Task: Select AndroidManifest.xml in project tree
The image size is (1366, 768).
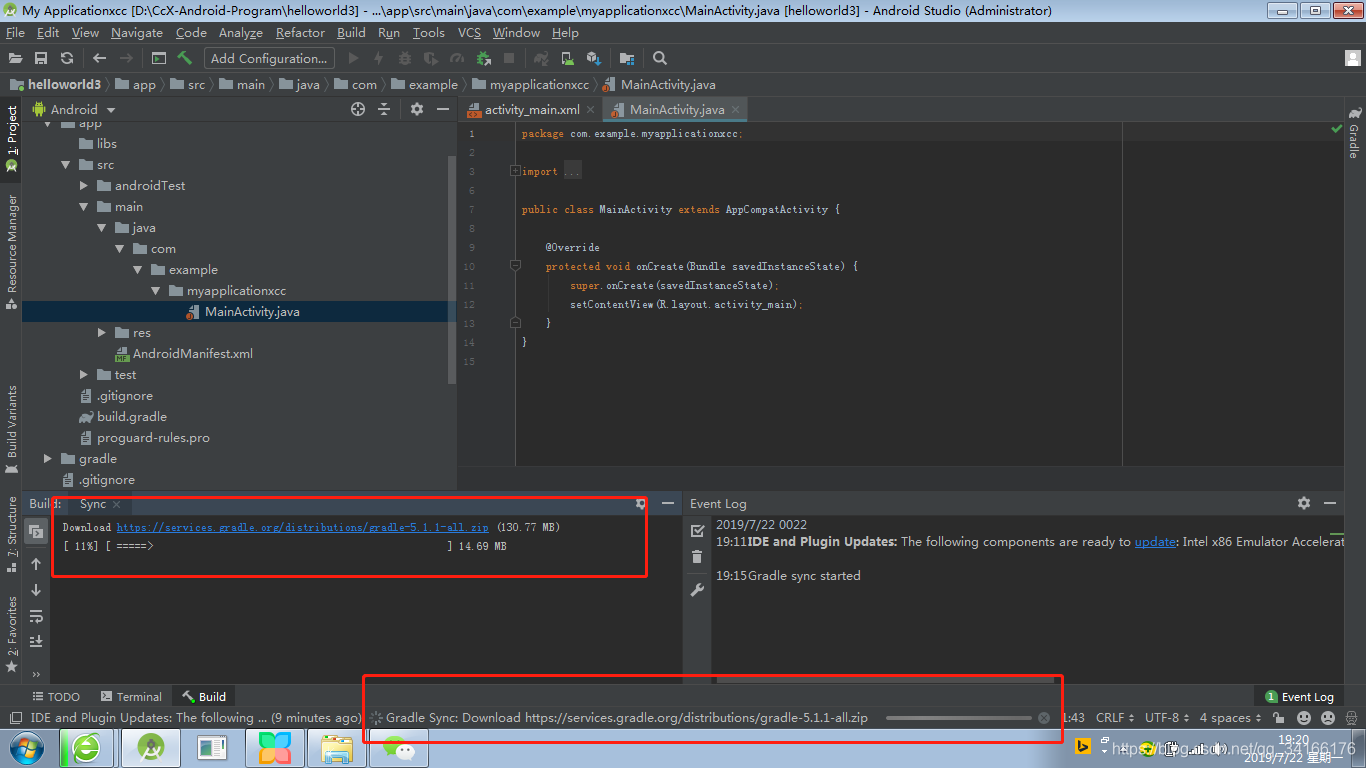Action: tap(192, 354)
